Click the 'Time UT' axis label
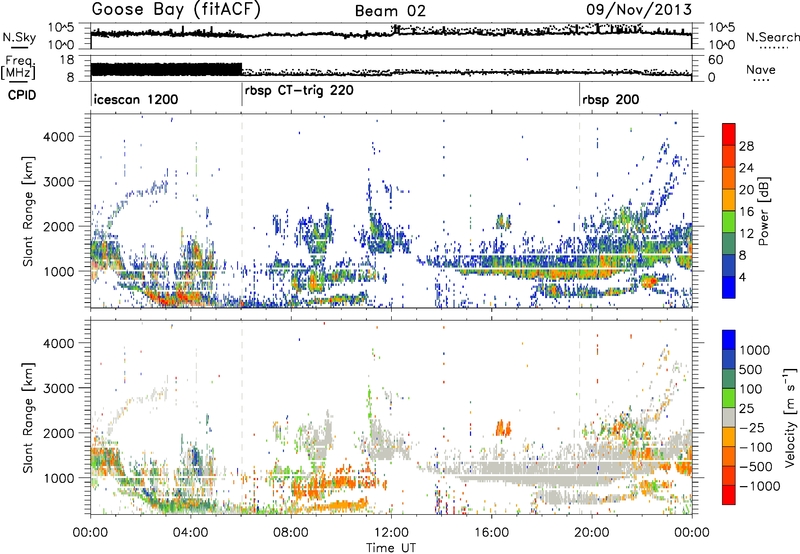Viewport: 800px width, 554px height. (x=391, y=547)
